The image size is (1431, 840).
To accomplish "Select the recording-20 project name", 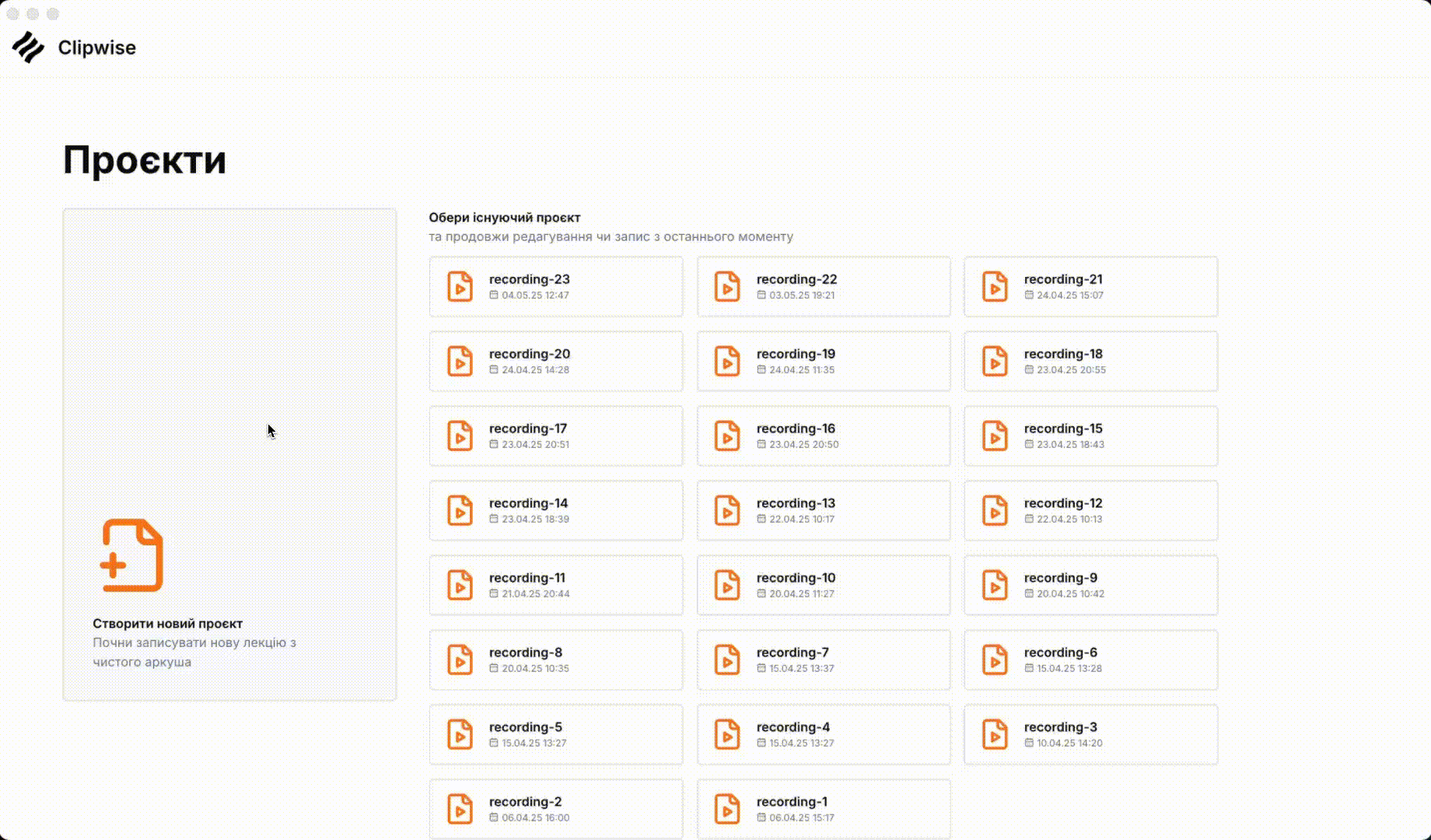I will pyautogui.click(x=530, y=354).
